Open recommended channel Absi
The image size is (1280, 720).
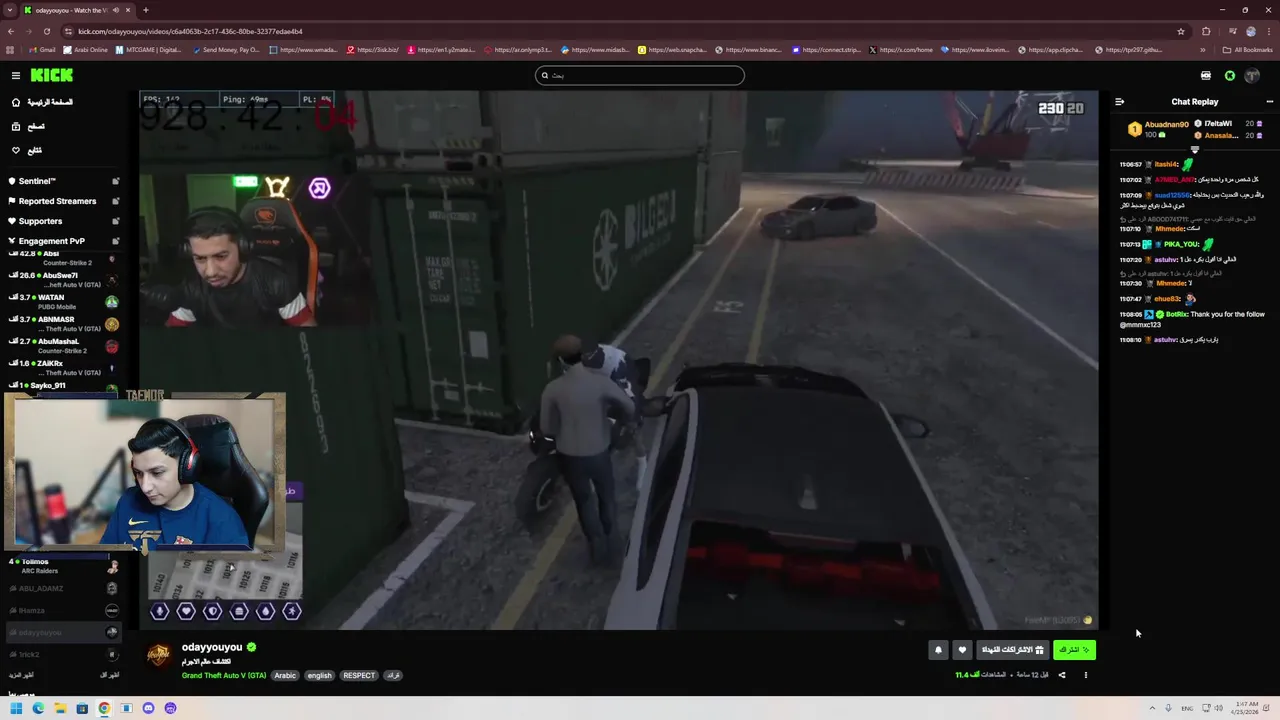click(x=63, y=258)
